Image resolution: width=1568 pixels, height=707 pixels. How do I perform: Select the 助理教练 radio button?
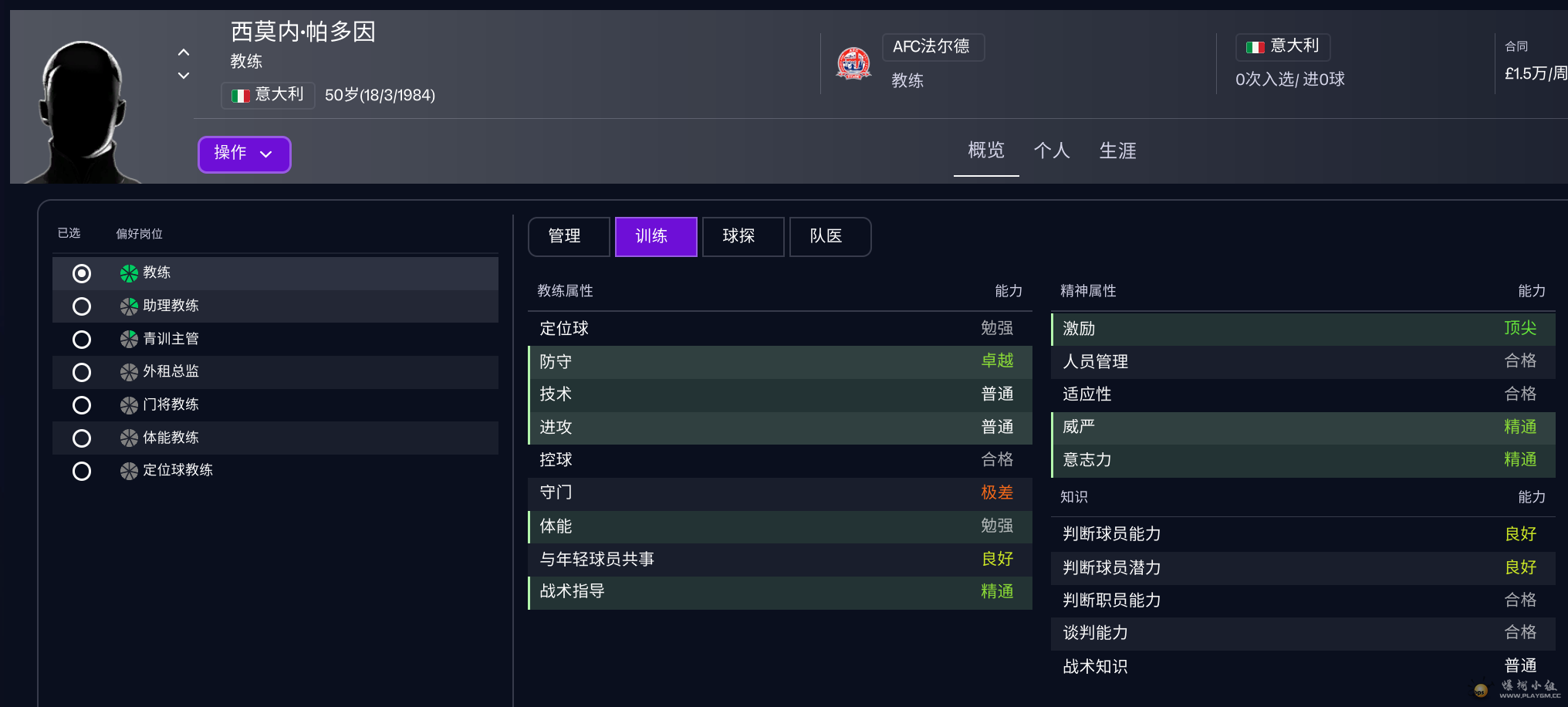82,306
